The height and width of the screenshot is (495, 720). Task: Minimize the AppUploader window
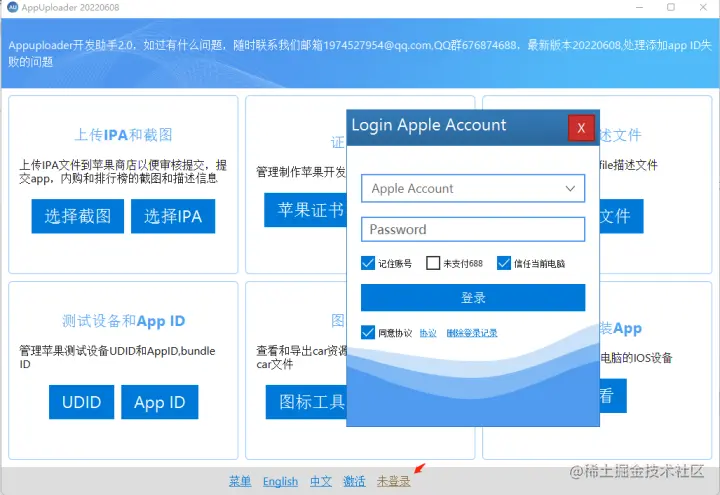pyautogui.click(x=639, y=7)
